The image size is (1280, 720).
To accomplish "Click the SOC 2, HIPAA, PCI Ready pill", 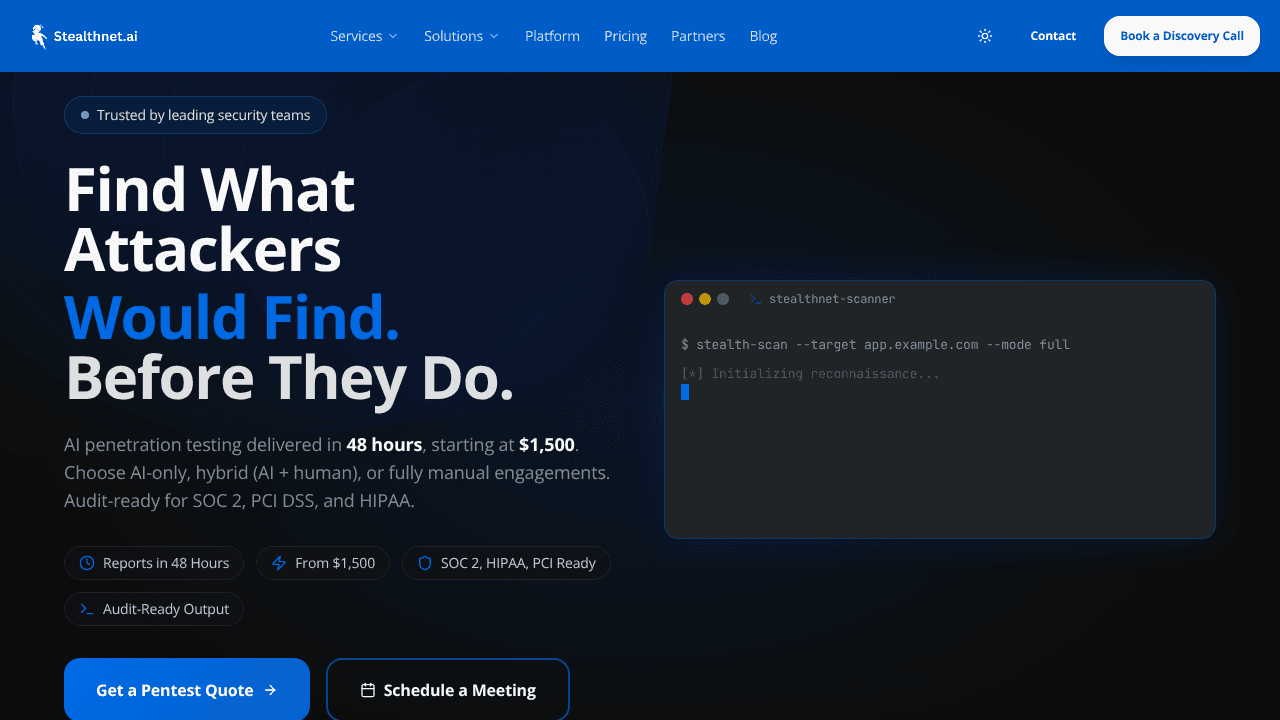I will coord(506,563).
